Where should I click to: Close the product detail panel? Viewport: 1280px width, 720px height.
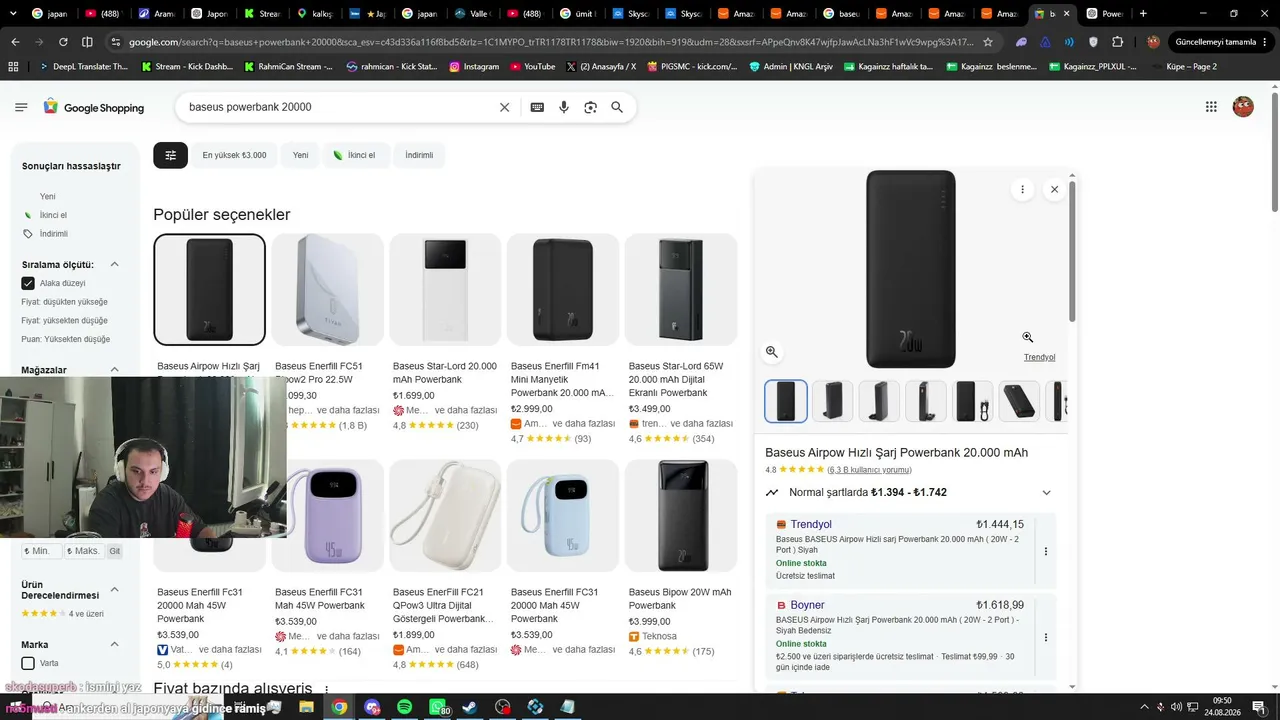(x=1054, y=189)
